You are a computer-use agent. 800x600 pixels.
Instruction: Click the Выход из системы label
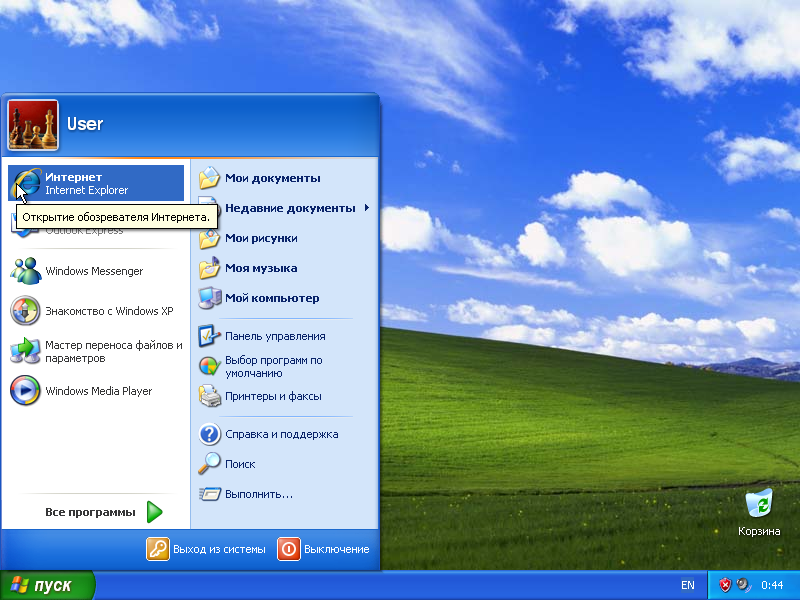point(219,549)
